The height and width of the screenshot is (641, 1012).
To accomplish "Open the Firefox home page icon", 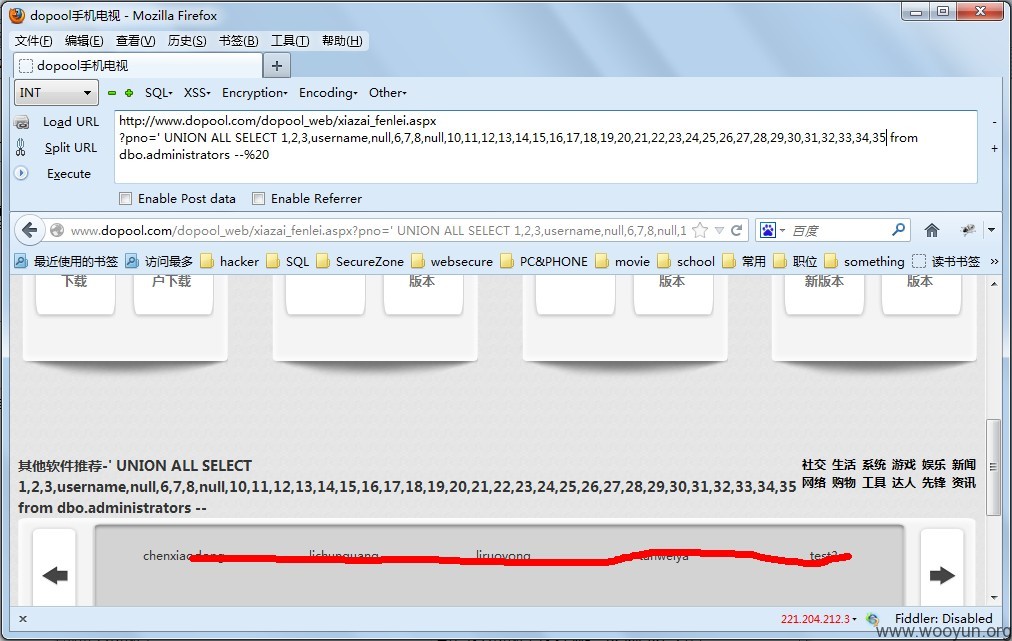I will 931,230.
